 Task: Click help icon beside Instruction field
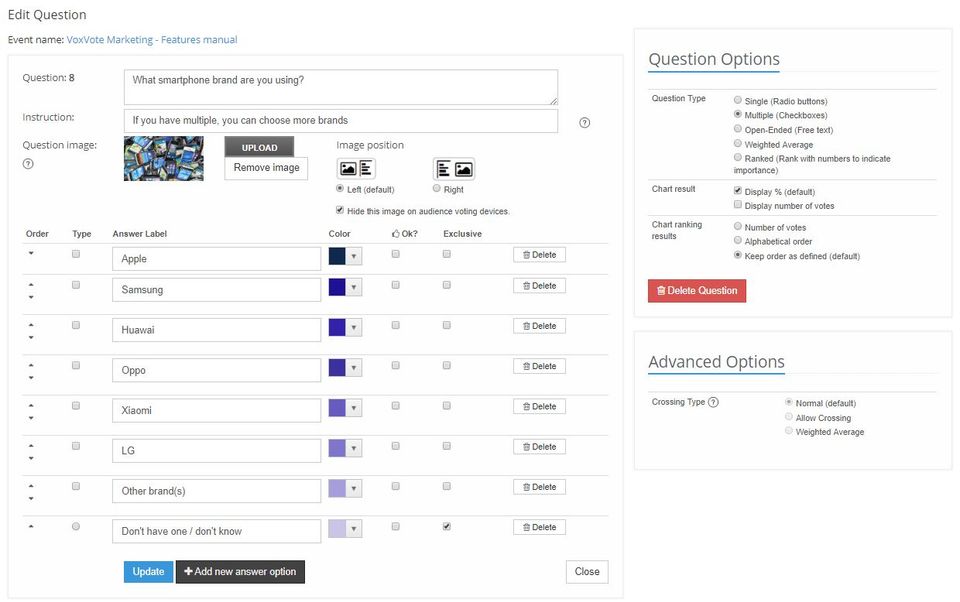point(585,123)
